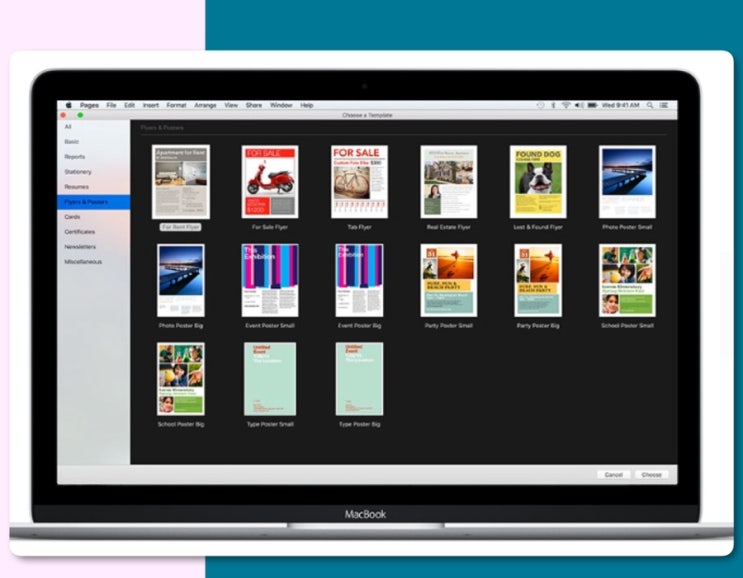
Task: Open the Pages menu
Action: click(x=89, y=105)
